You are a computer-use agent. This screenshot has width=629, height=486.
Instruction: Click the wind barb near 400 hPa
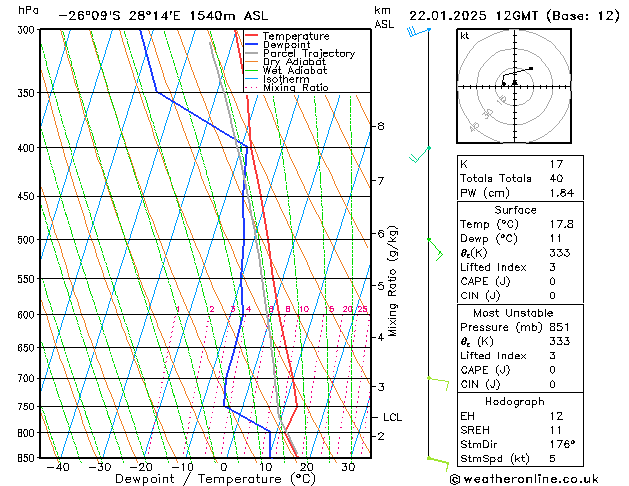pos(420,154)
